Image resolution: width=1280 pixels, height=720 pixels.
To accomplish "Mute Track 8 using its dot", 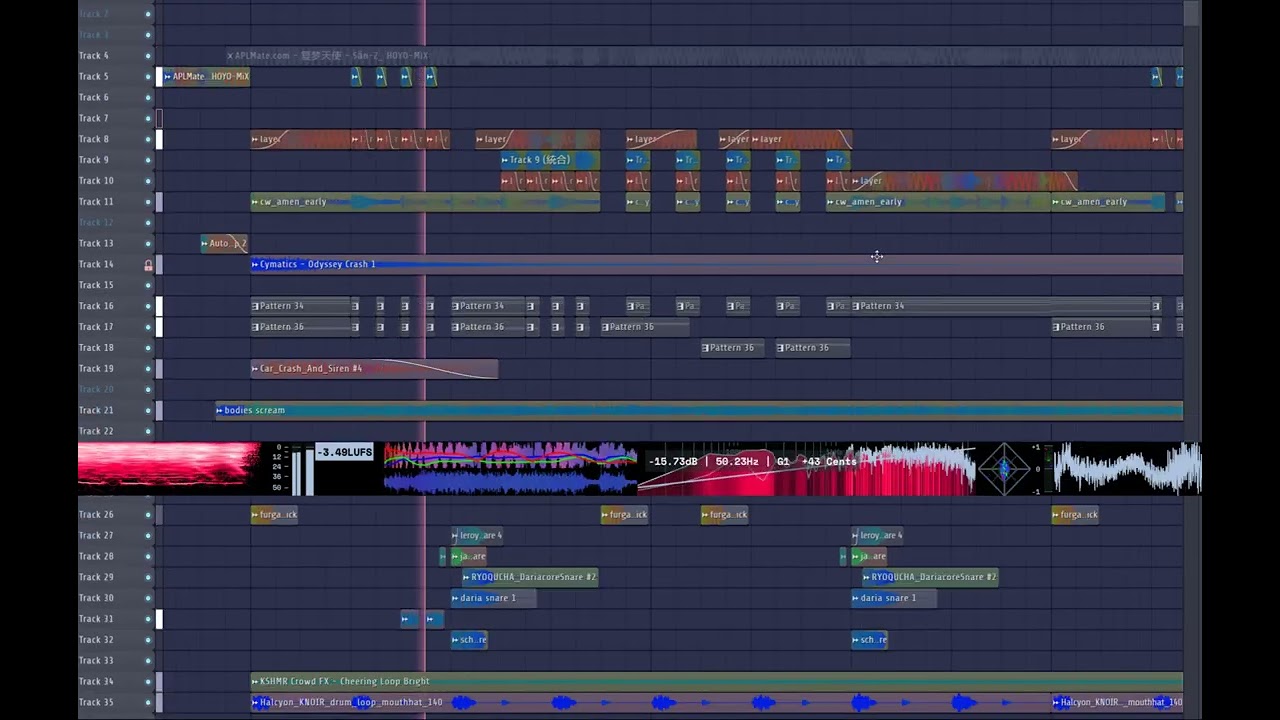I will (x=148, y=139).
